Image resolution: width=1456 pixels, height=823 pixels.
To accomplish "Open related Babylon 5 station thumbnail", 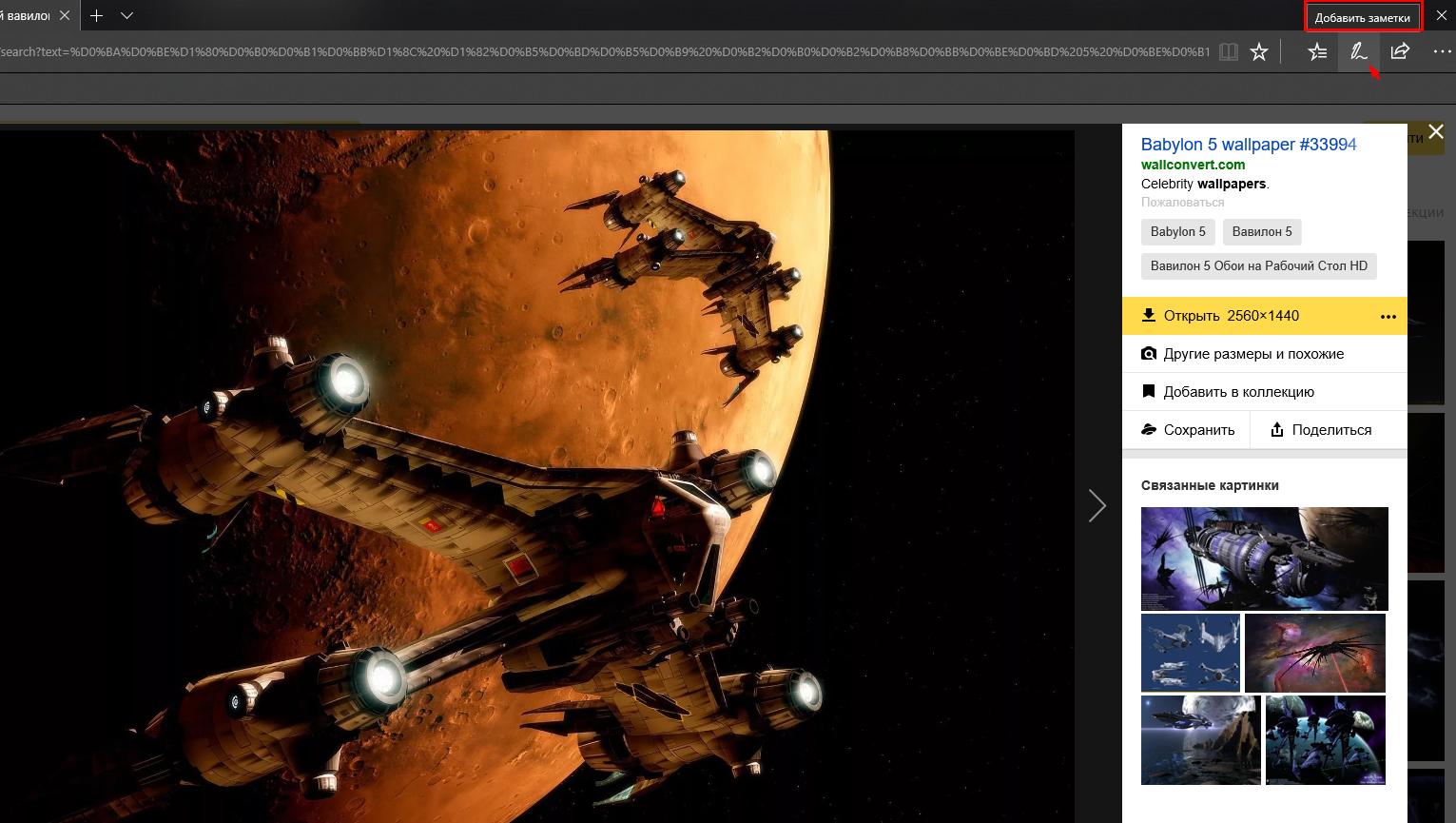I will 1264,558.
